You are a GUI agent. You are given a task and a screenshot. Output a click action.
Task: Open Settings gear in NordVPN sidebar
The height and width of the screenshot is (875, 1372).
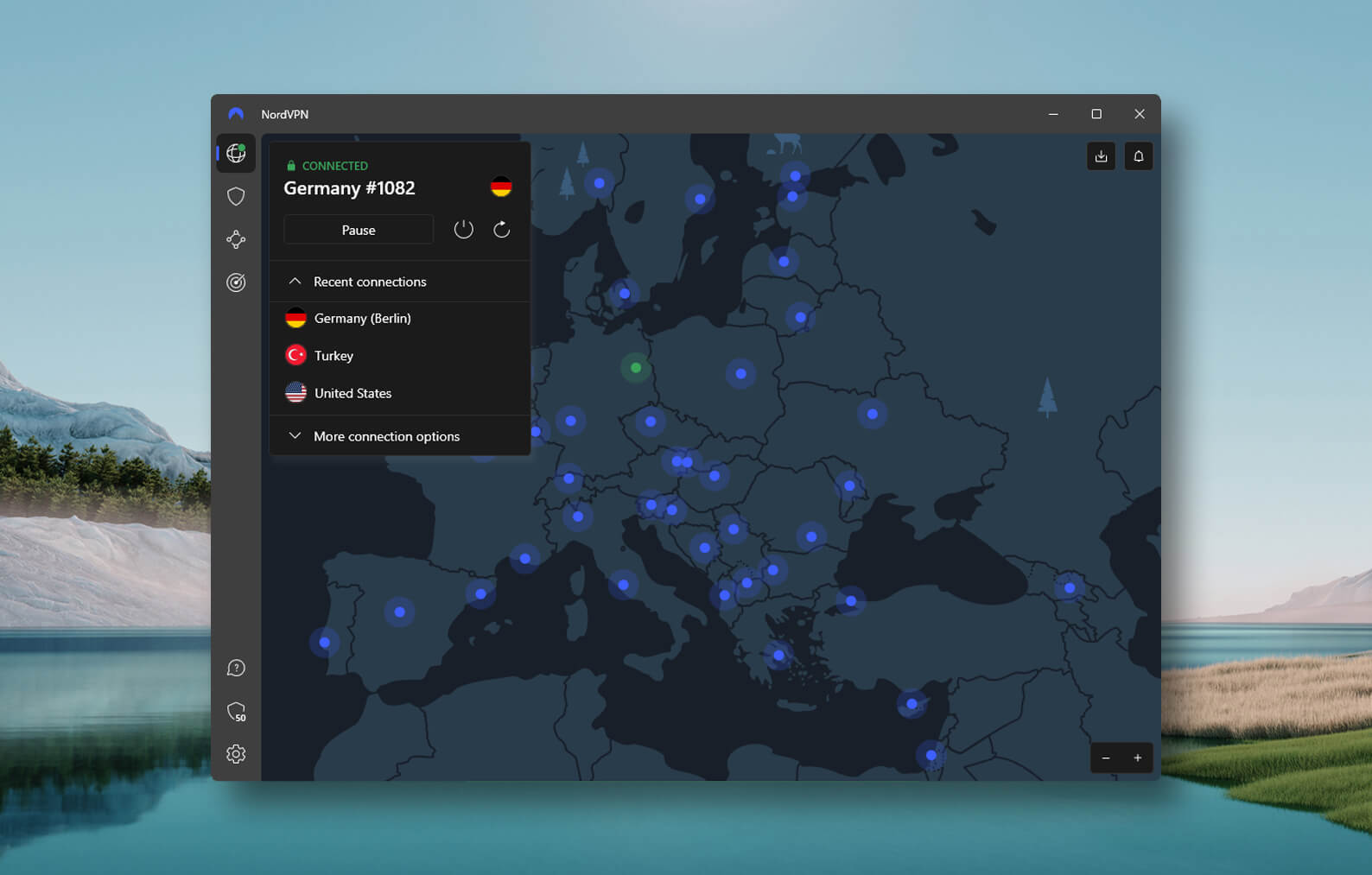pos(236,754)
